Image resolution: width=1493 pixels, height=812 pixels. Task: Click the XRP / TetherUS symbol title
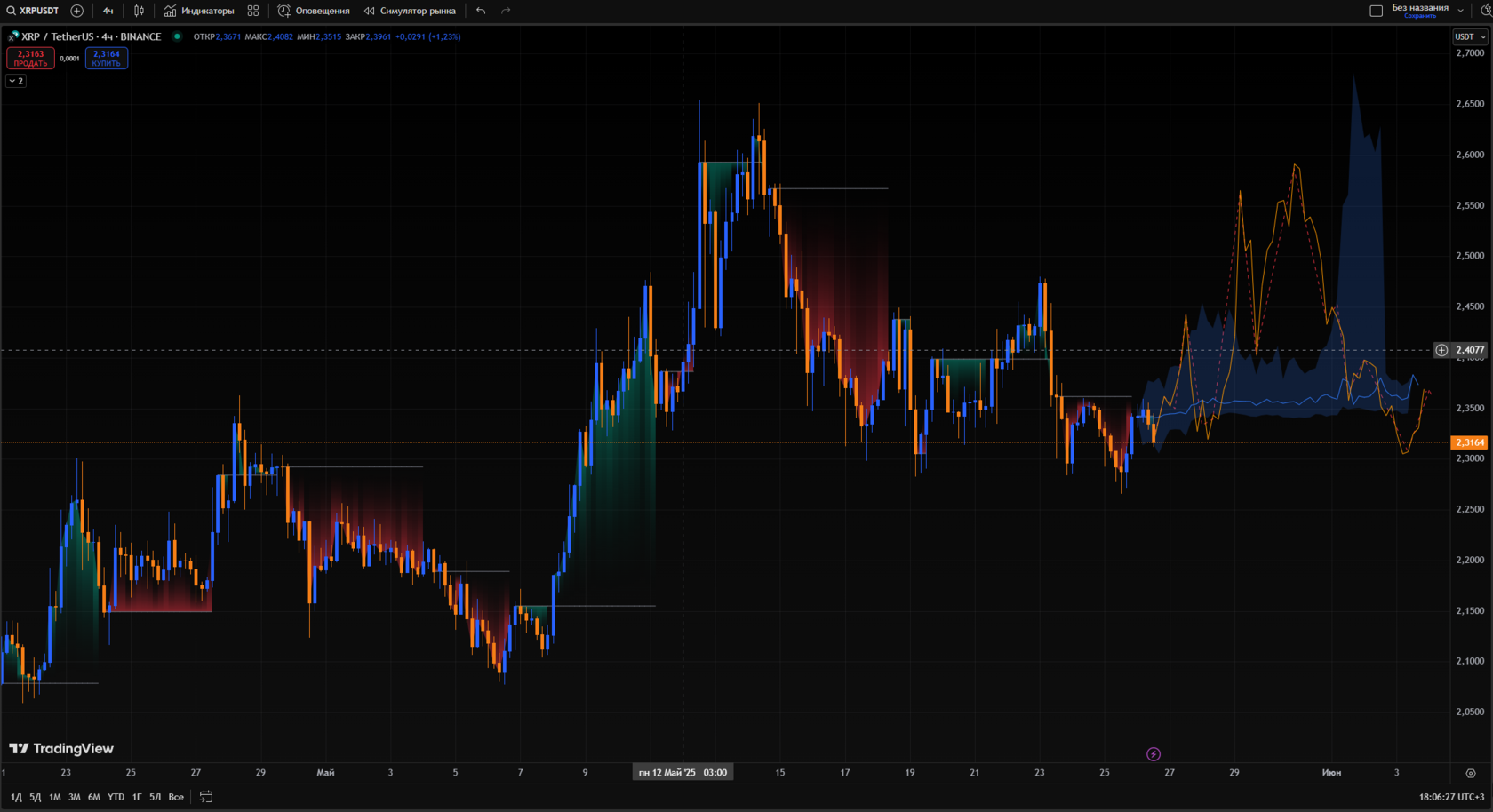click(x=92, y=36)
